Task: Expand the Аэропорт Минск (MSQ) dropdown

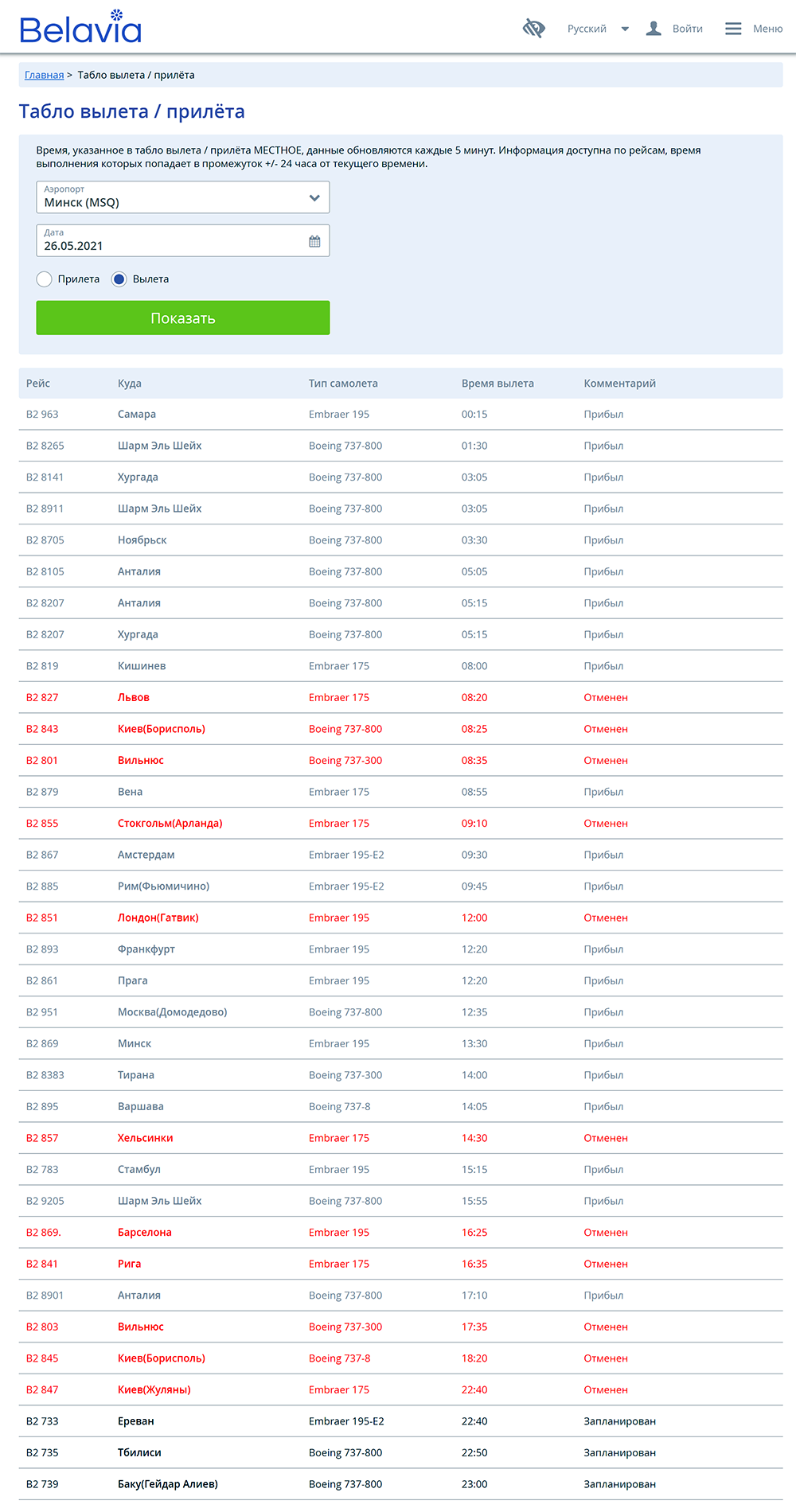Action: (182, 197)
